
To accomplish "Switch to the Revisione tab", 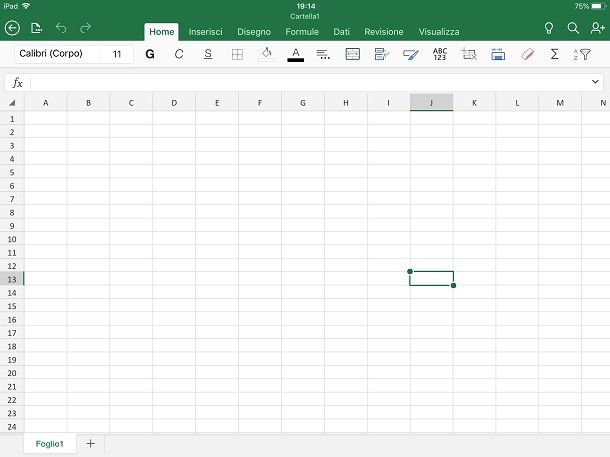I will coord(384,32).
